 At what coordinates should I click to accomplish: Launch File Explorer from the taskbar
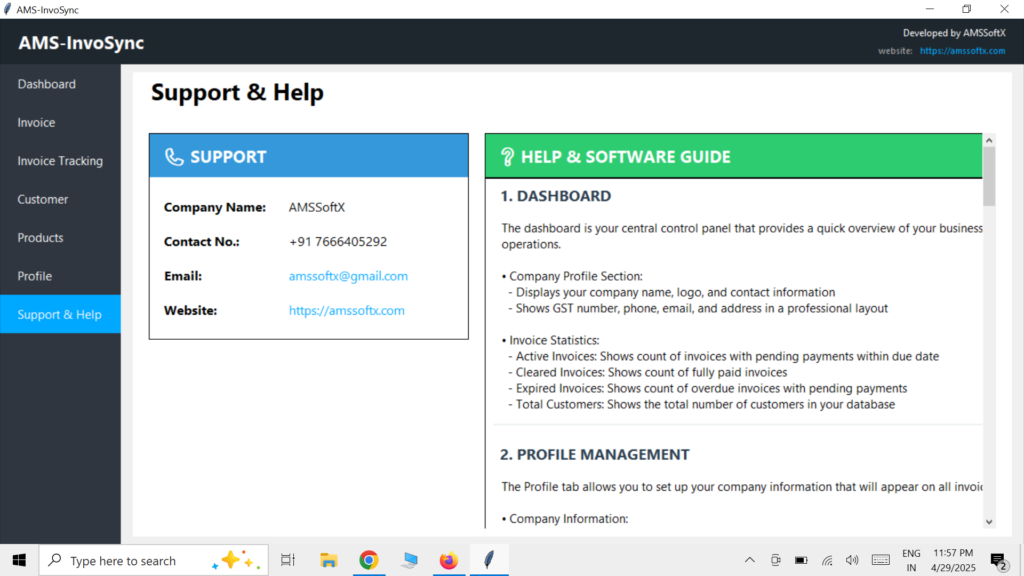328,560
